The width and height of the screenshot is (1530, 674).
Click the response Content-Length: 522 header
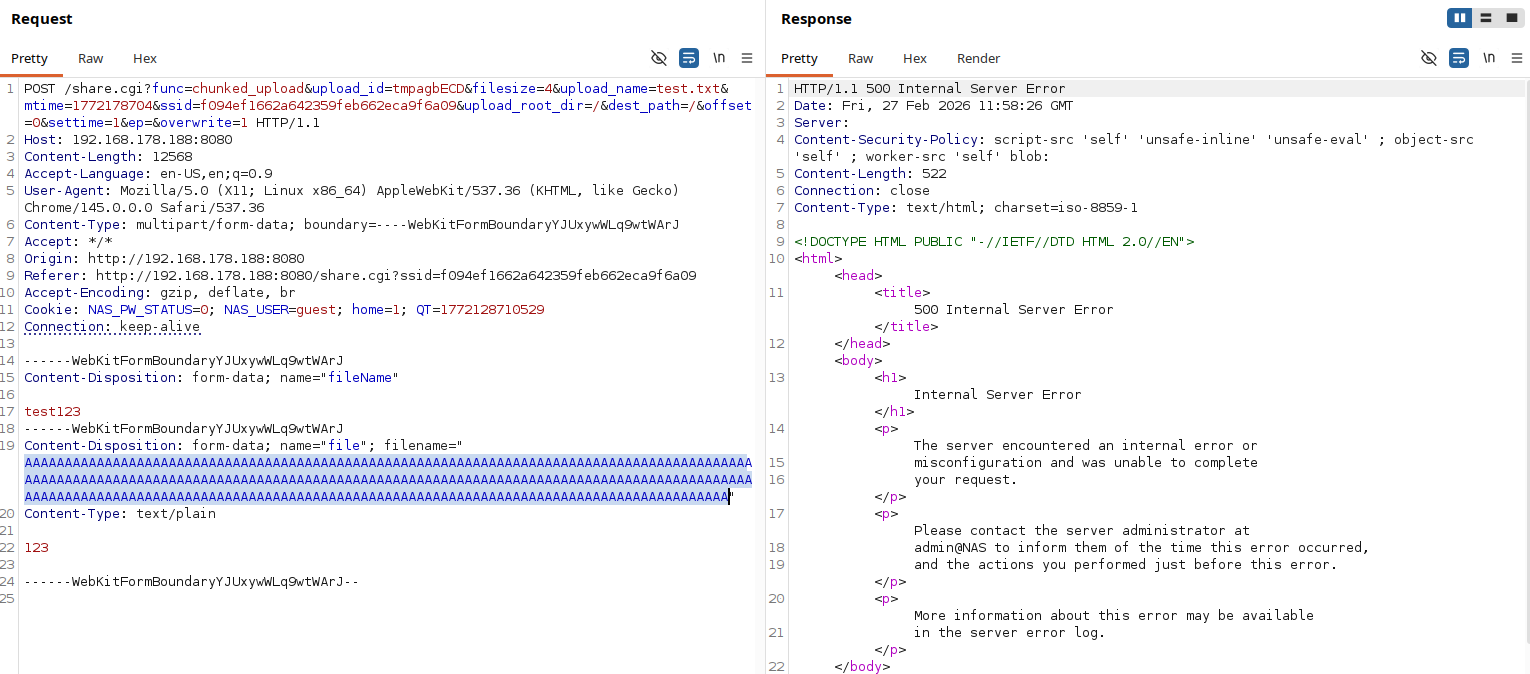[x=870, y=173]
